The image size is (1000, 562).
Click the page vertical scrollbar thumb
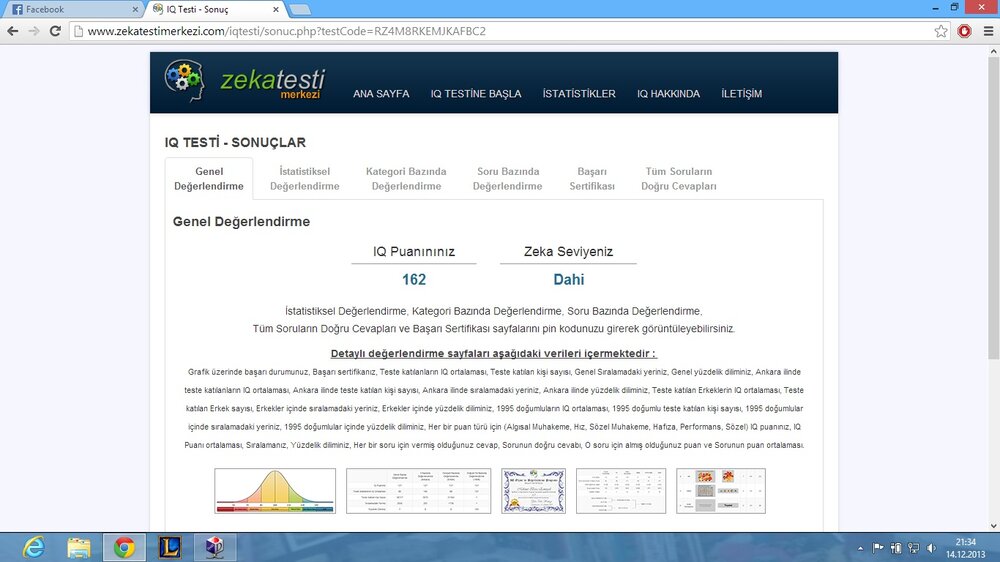(994, 207)
